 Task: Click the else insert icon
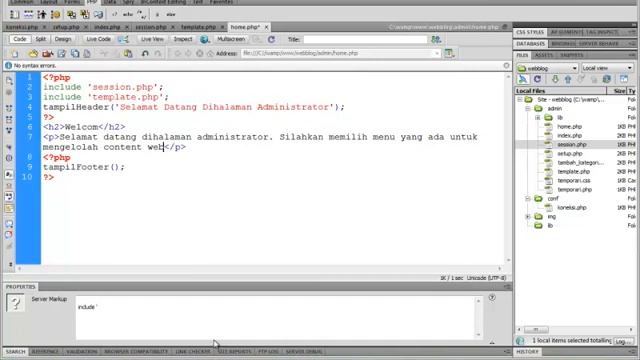click(171, 15)
